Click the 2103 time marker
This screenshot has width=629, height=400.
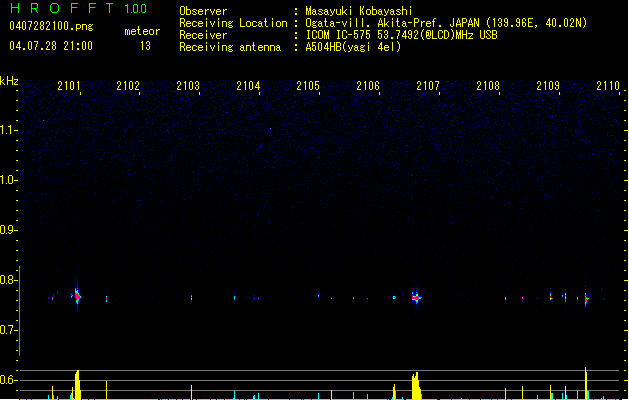[x=188, y=86]
